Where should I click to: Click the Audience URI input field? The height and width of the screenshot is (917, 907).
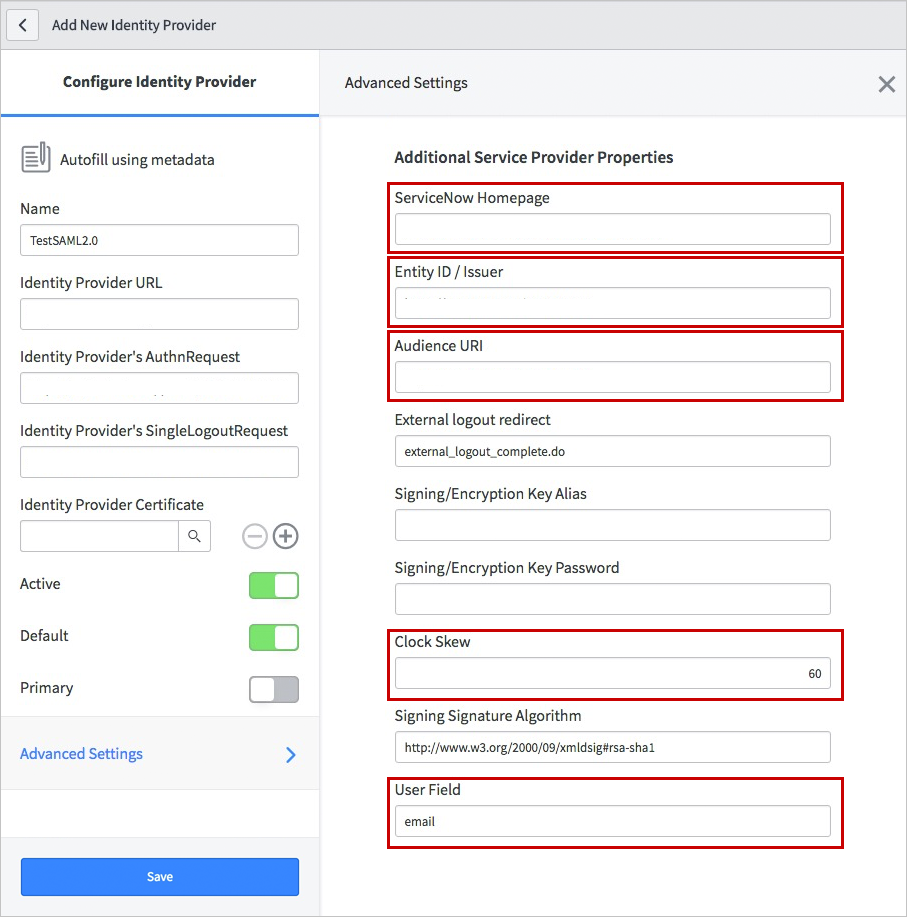click(612, 377)
